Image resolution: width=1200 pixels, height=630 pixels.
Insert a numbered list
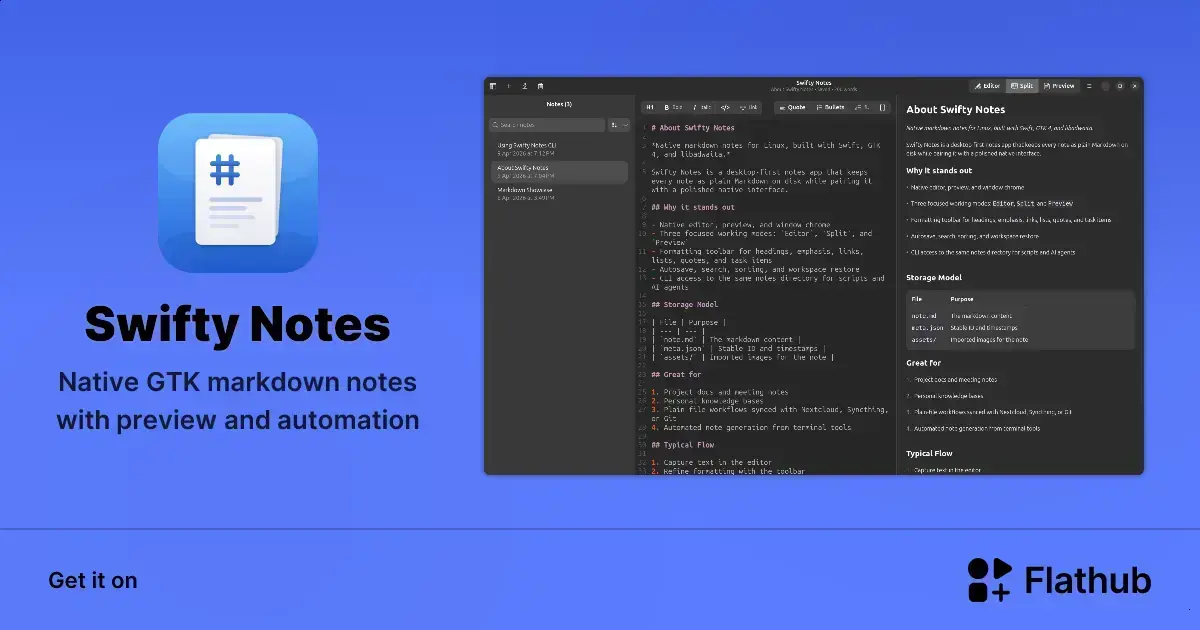(860, 107)
